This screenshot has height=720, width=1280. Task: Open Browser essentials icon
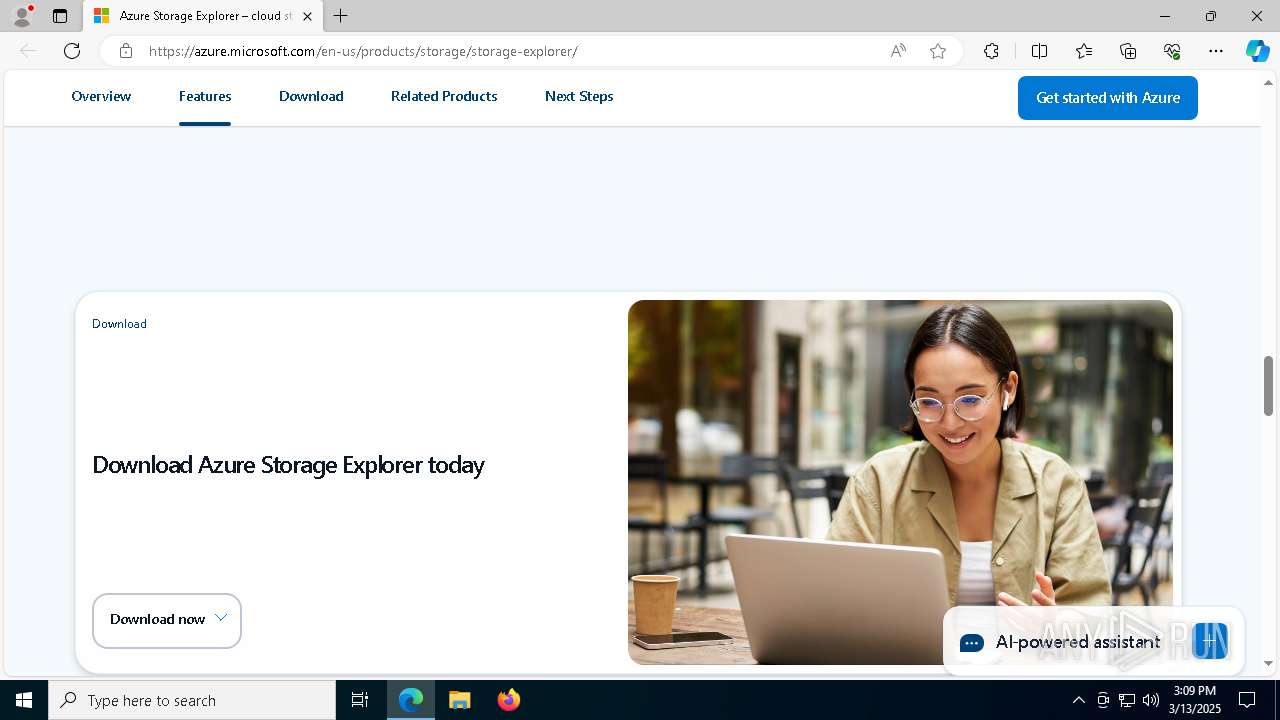tap(1172, 51)
